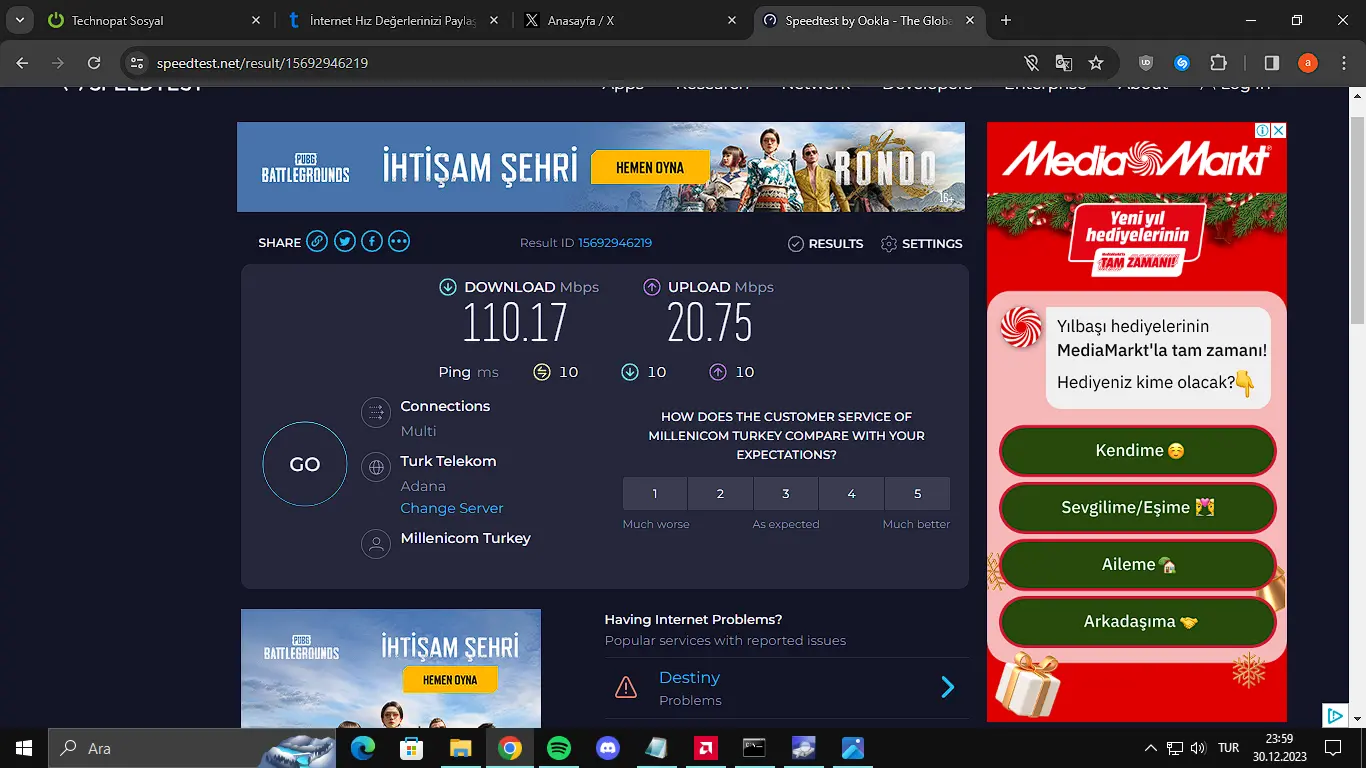
Task: Rate customer service 3 As expected
Action: tap(786, 494)
